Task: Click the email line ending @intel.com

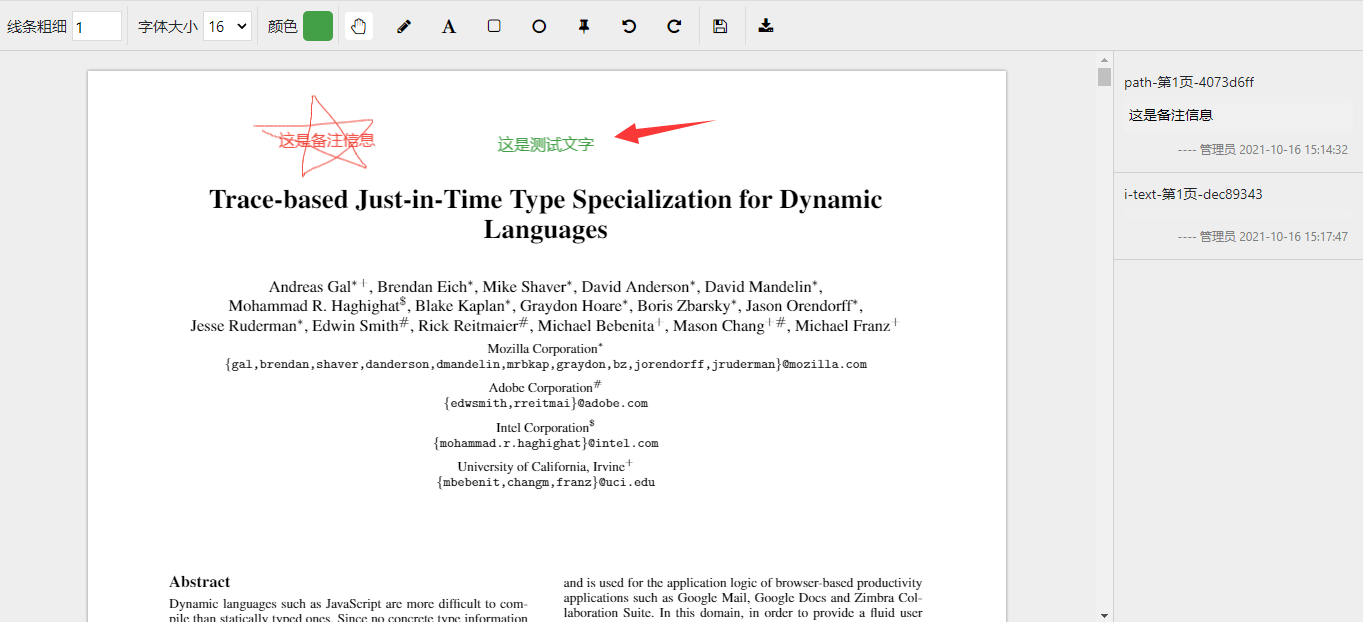Action: pyautogui.click(x=546, y=443)
